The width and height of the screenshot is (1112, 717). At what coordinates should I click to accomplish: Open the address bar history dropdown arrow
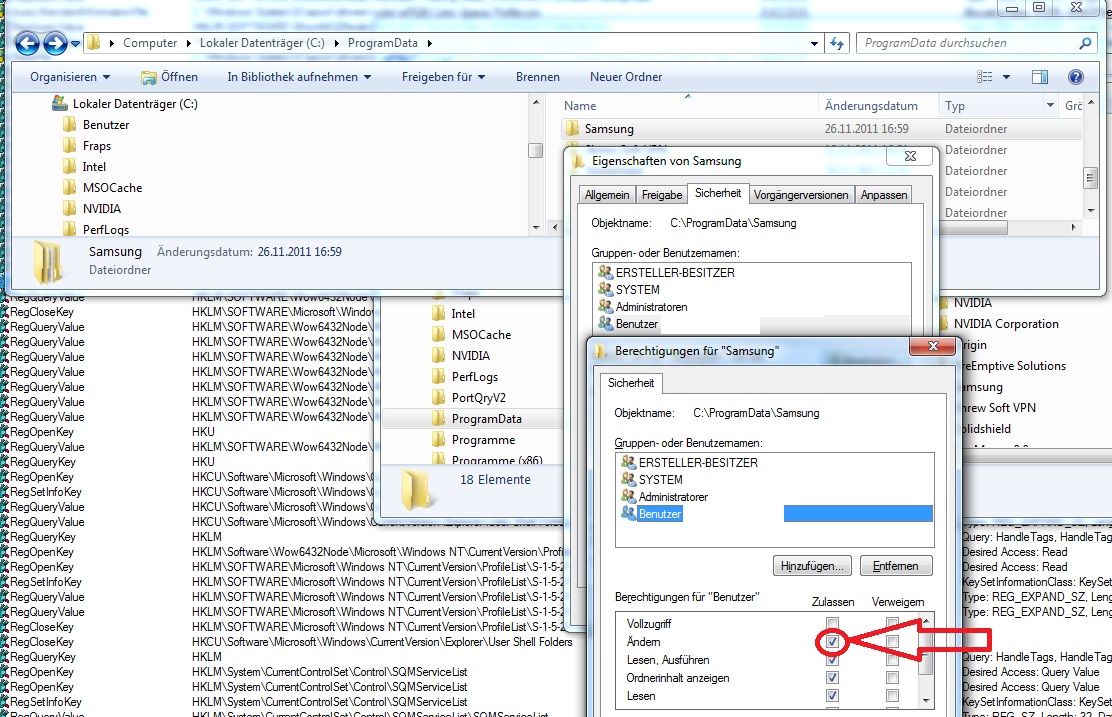pos(814,43)
